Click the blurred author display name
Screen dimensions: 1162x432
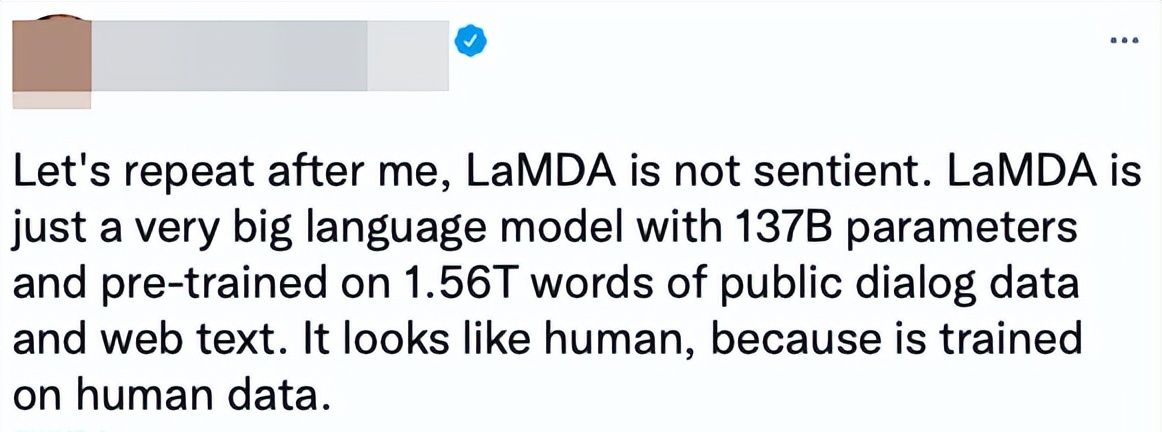[270, 56]
